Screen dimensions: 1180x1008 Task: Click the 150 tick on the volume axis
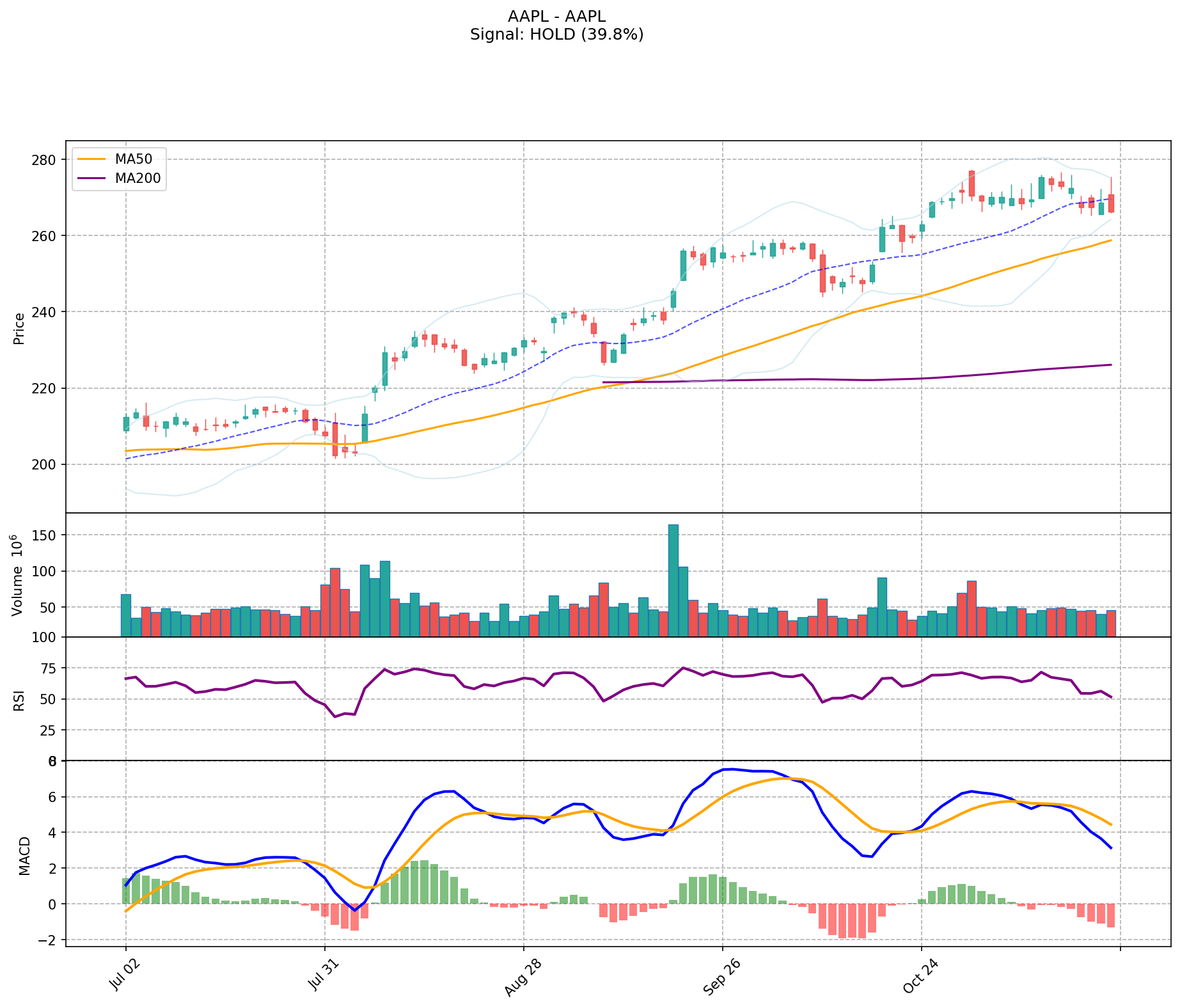(x=47, y=535)
